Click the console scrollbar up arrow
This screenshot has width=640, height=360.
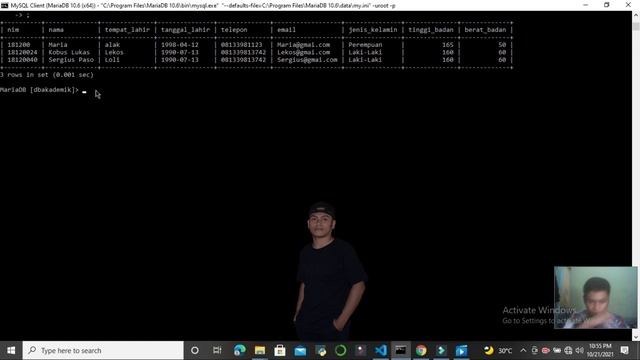click(636, 15)
